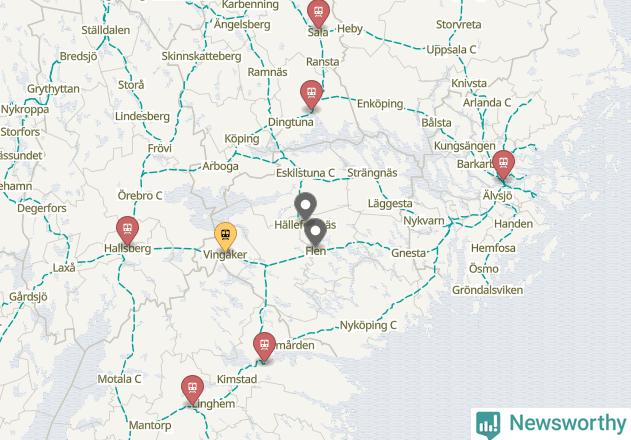Click the Enköping town label
Viewport: 631px width, 440px height.
coord(380,104)
